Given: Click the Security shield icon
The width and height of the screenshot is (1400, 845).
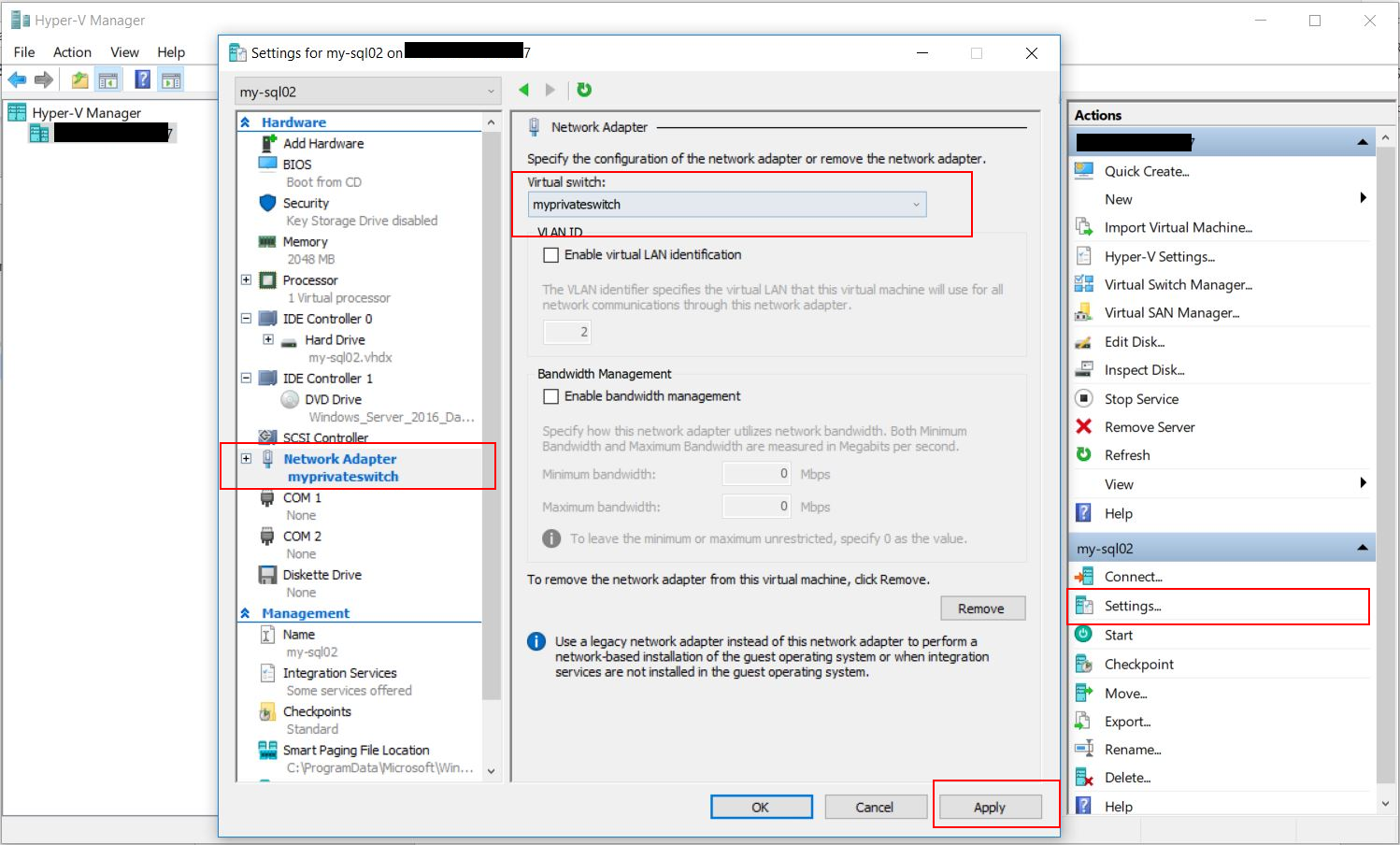Looking at the screenshot, I should (267, 203).
